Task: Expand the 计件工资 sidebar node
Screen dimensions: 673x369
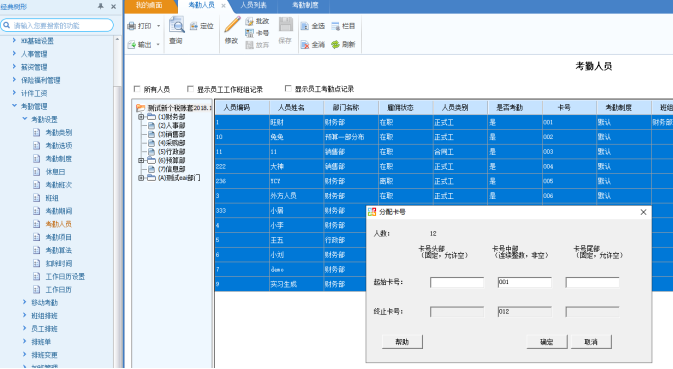Action: [14, 93]
